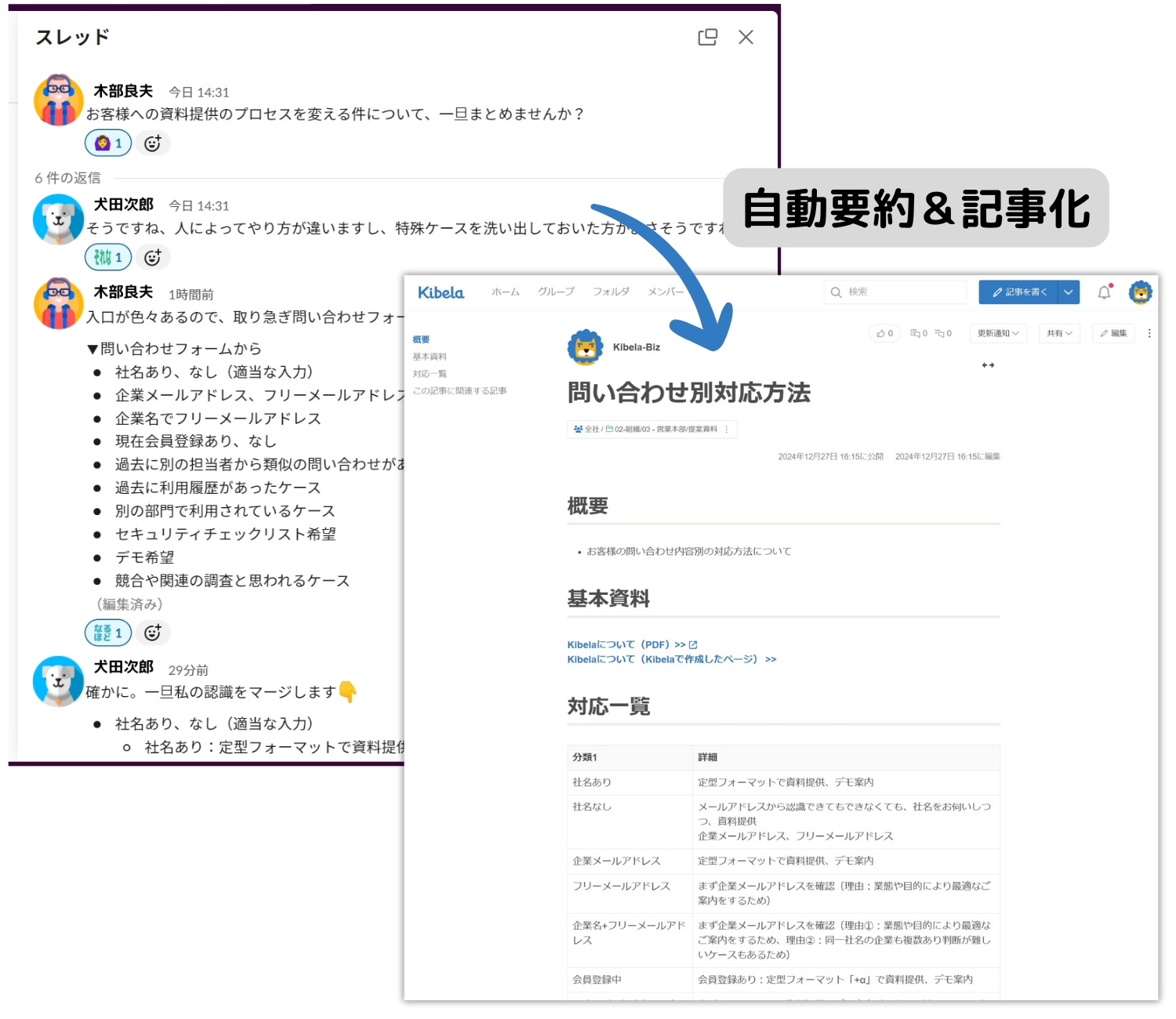Open the Kibelaについて（Kibelaで作成したページ）link
The image size is (1176, 1019).
(x=672, y=659)
